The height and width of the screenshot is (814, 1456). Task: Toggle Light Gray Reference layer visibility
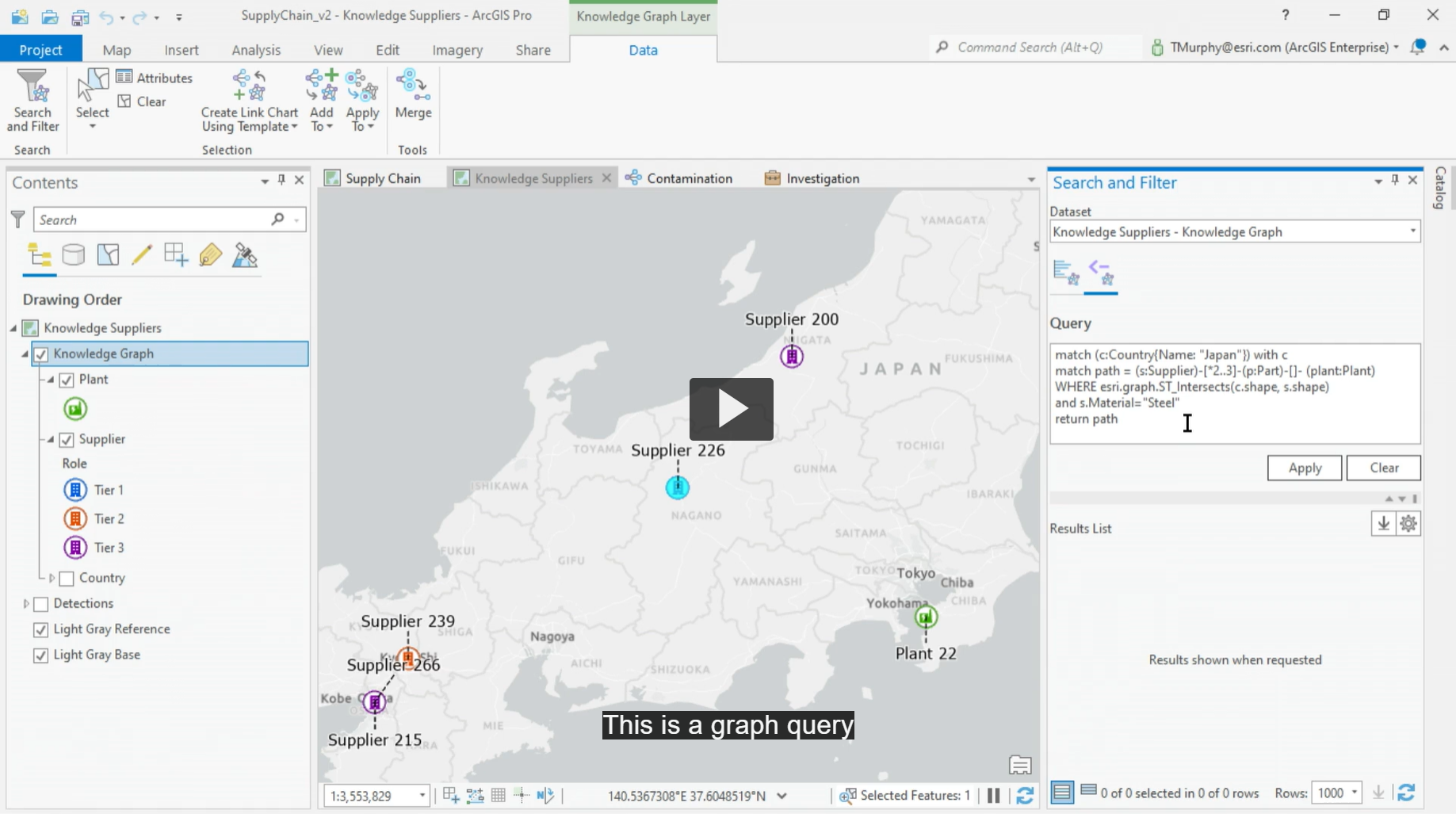coord(40,630)
